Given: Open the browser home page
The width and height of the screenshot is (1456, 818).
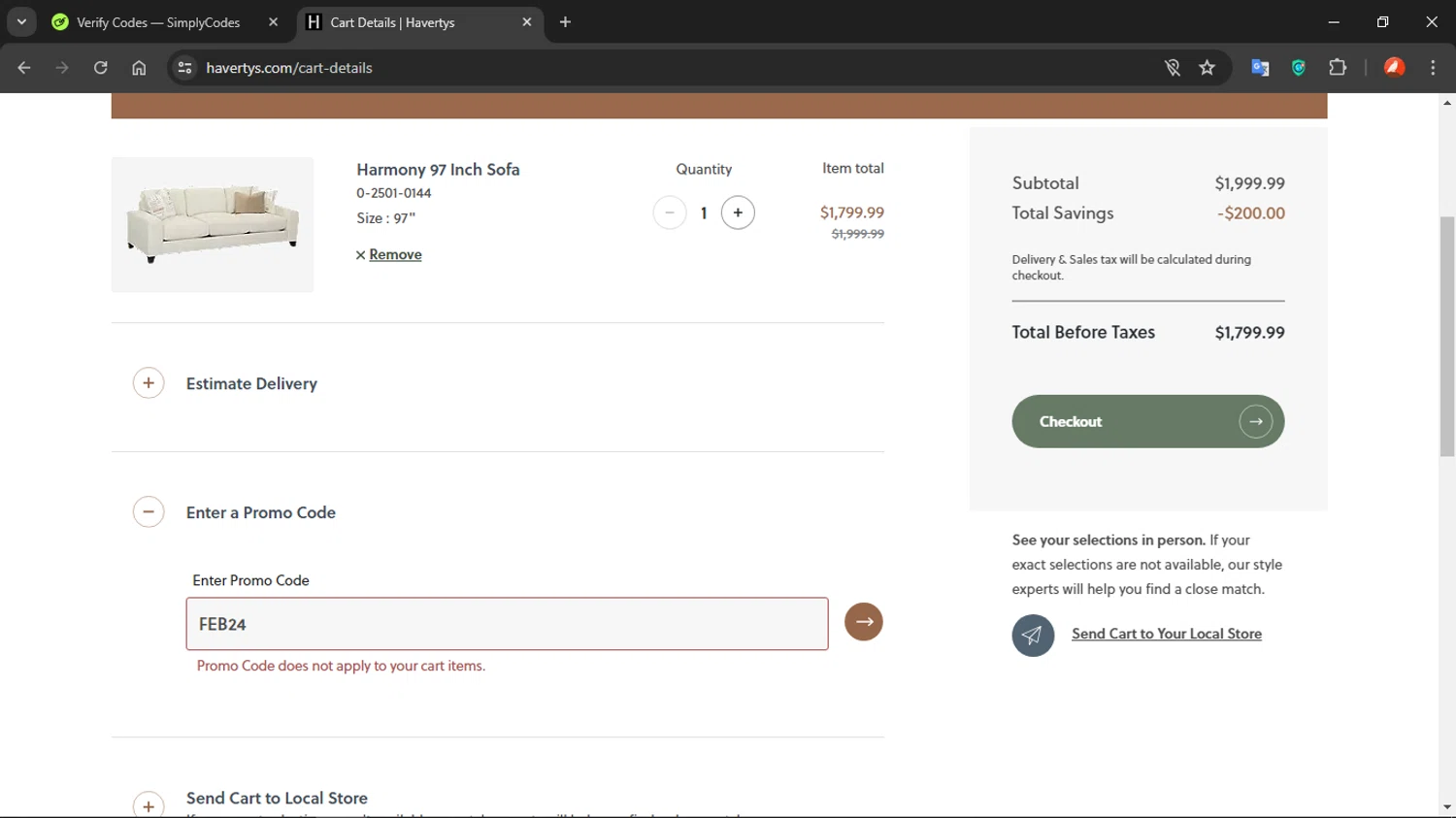Looking at the screenshot, I should tap(139, 68).
